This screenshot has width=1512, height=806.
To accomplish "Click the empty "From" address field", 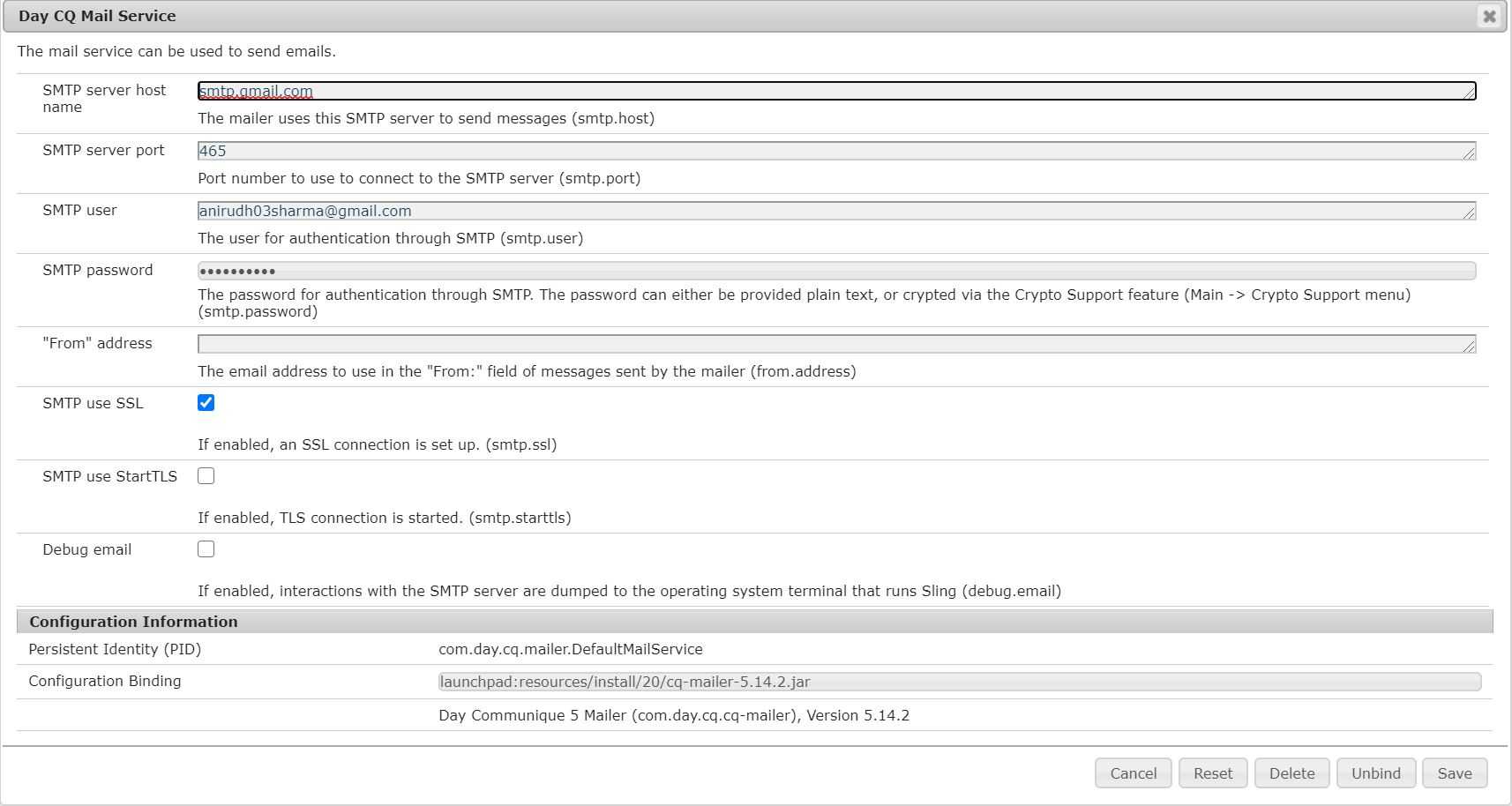I will click(836, 344).
